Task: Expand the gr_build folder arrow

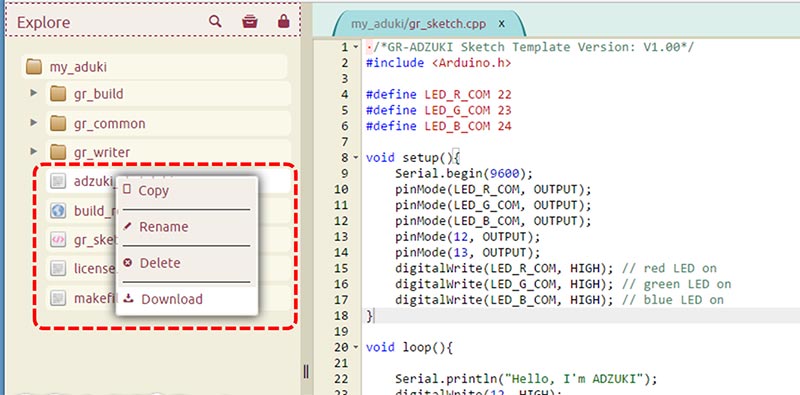Action: (x=34, y=93)
